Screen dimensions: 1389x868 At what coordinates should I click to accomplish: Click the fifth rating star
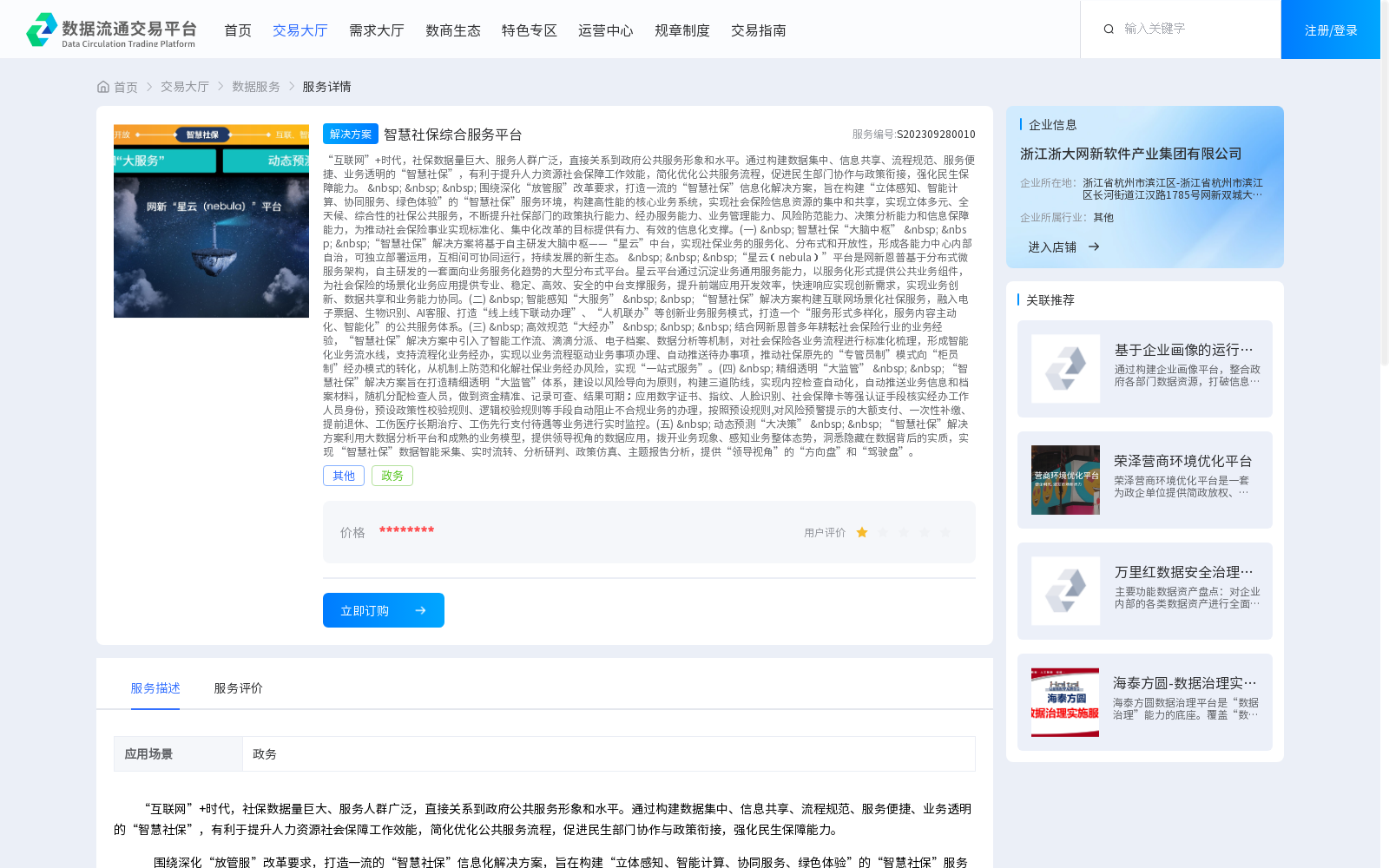click(945, 532)
